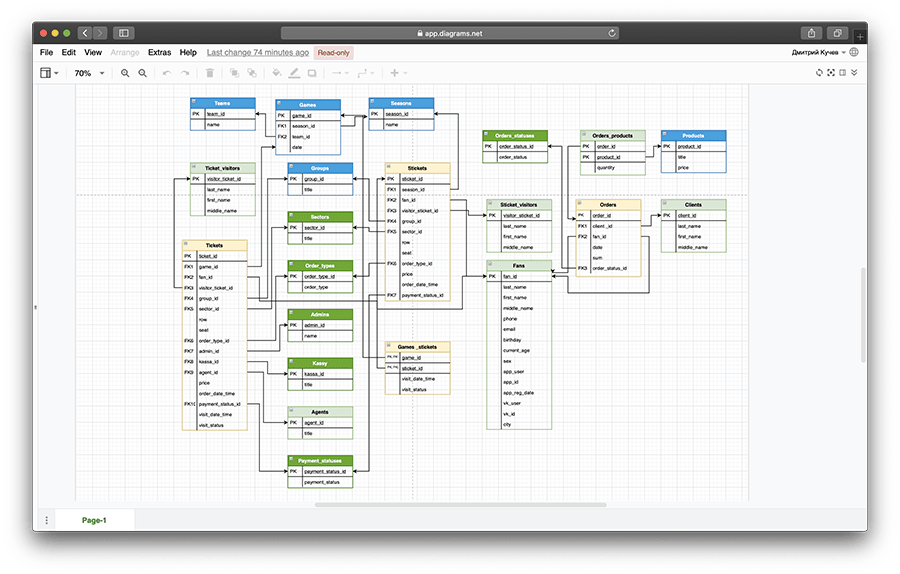Collapse the toolbar with the double chevron
This screenshot has height=574, width=900.
tap(854, 73)
